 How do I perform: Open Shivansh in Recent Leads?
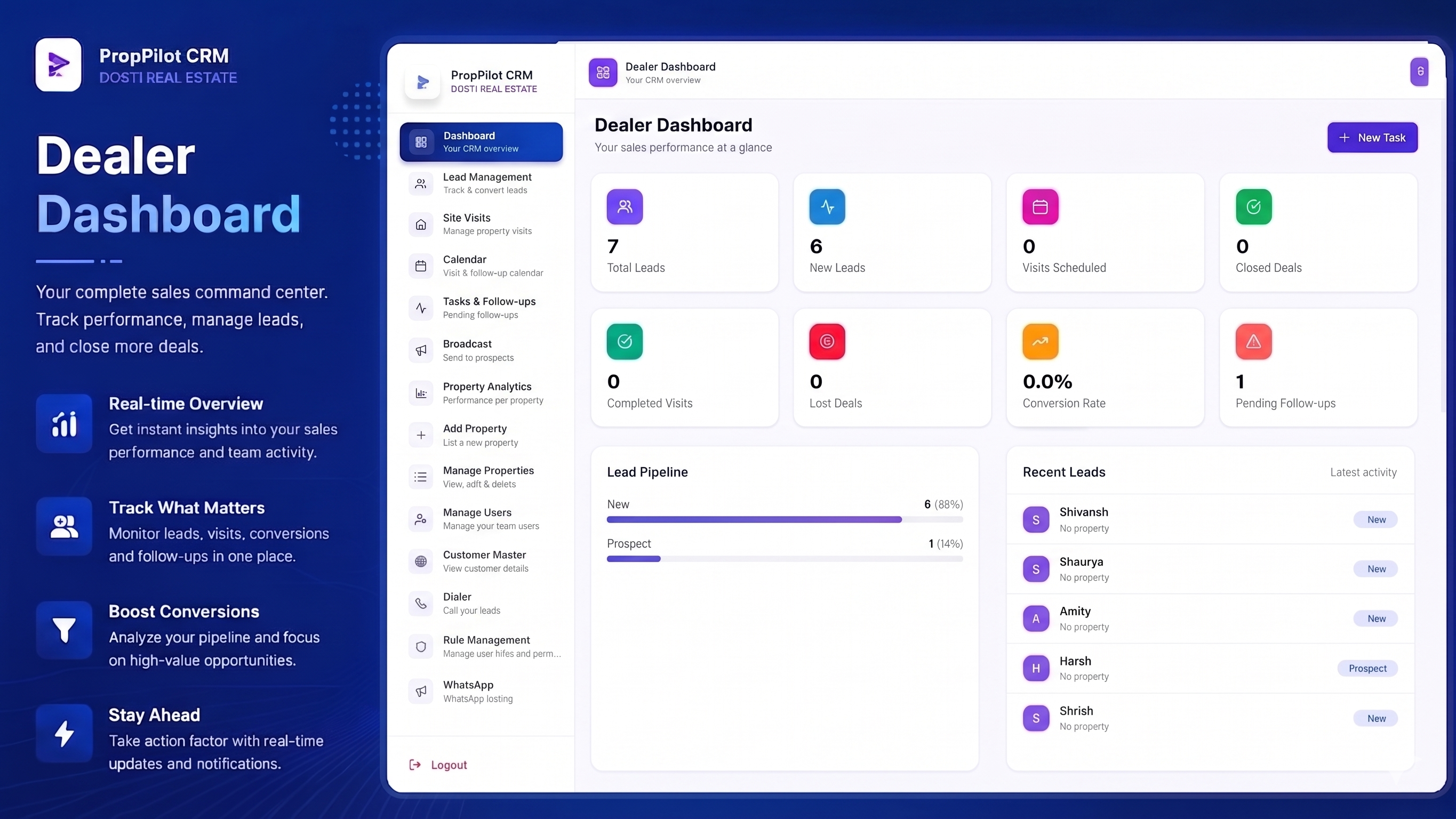(x=1210, y=519)
